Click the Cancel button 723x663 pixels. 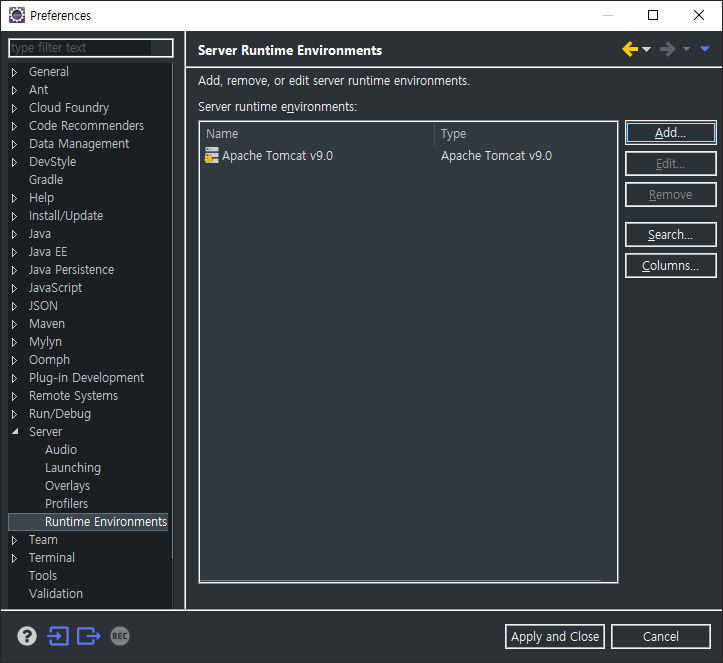click(661, 636)
